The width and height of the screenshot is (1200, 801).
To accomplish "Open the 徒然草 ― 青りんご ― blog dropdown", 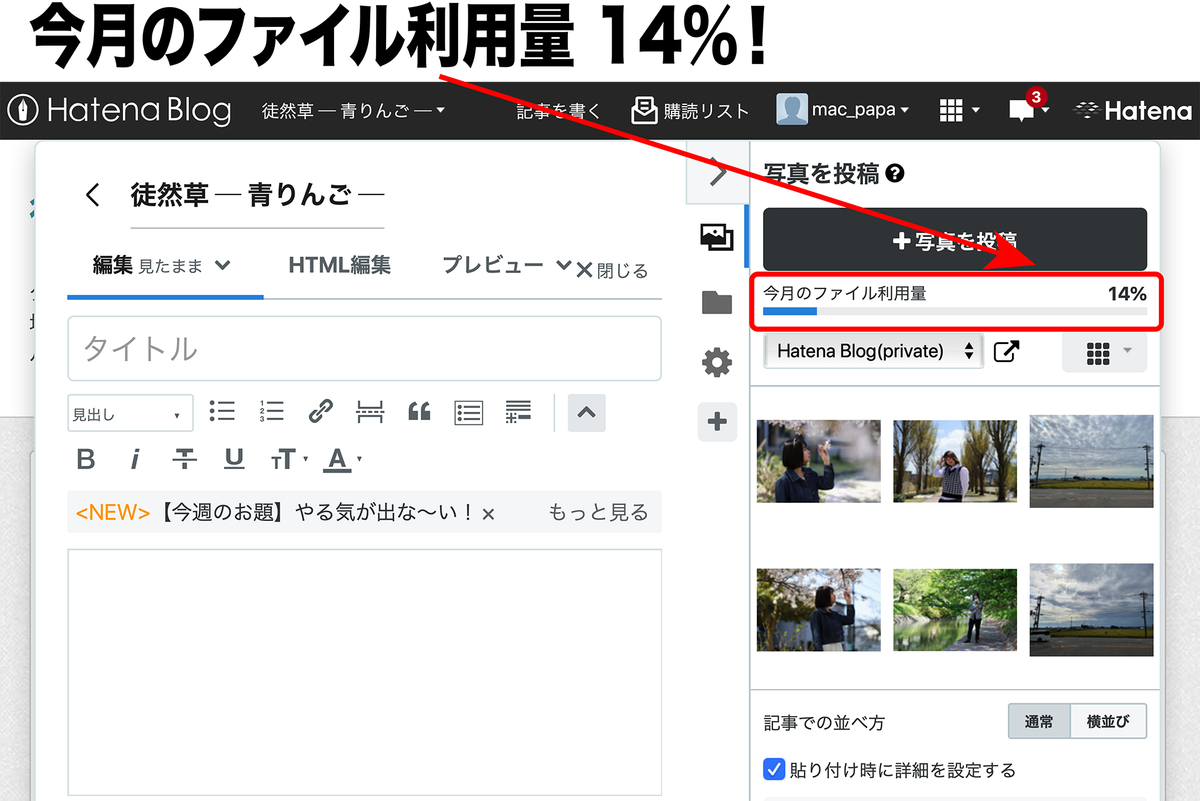I will [x=353, y=111].
